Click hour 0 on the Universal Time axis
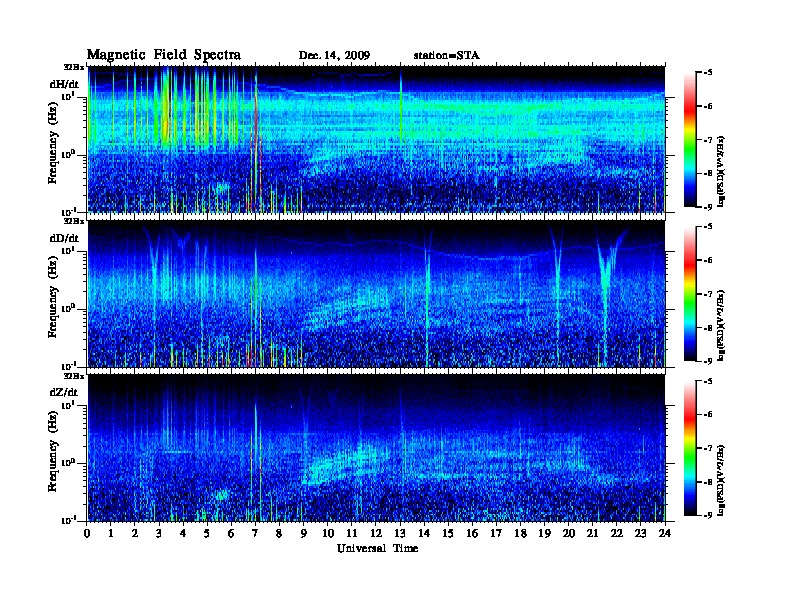This screenshot has height=612, width=792. [87, 533]
